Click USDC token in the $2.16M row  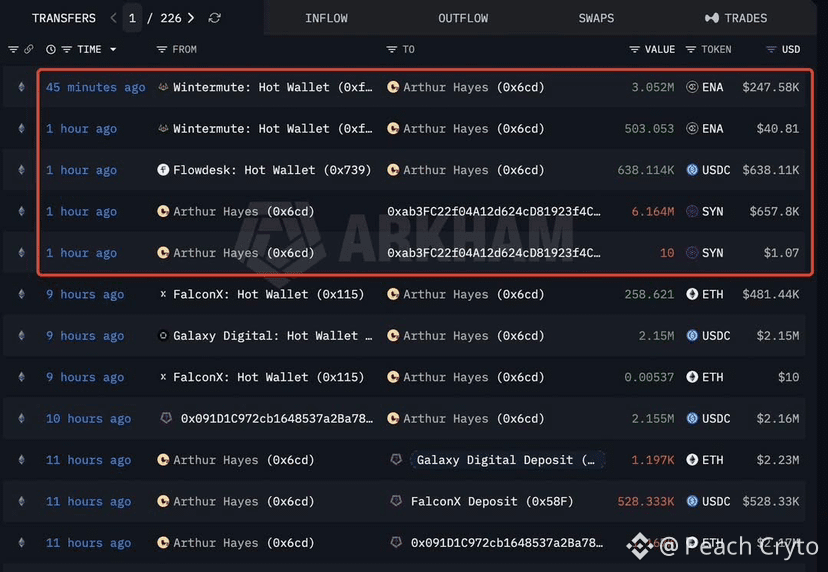pyautogui.click(x=708, y=418)
